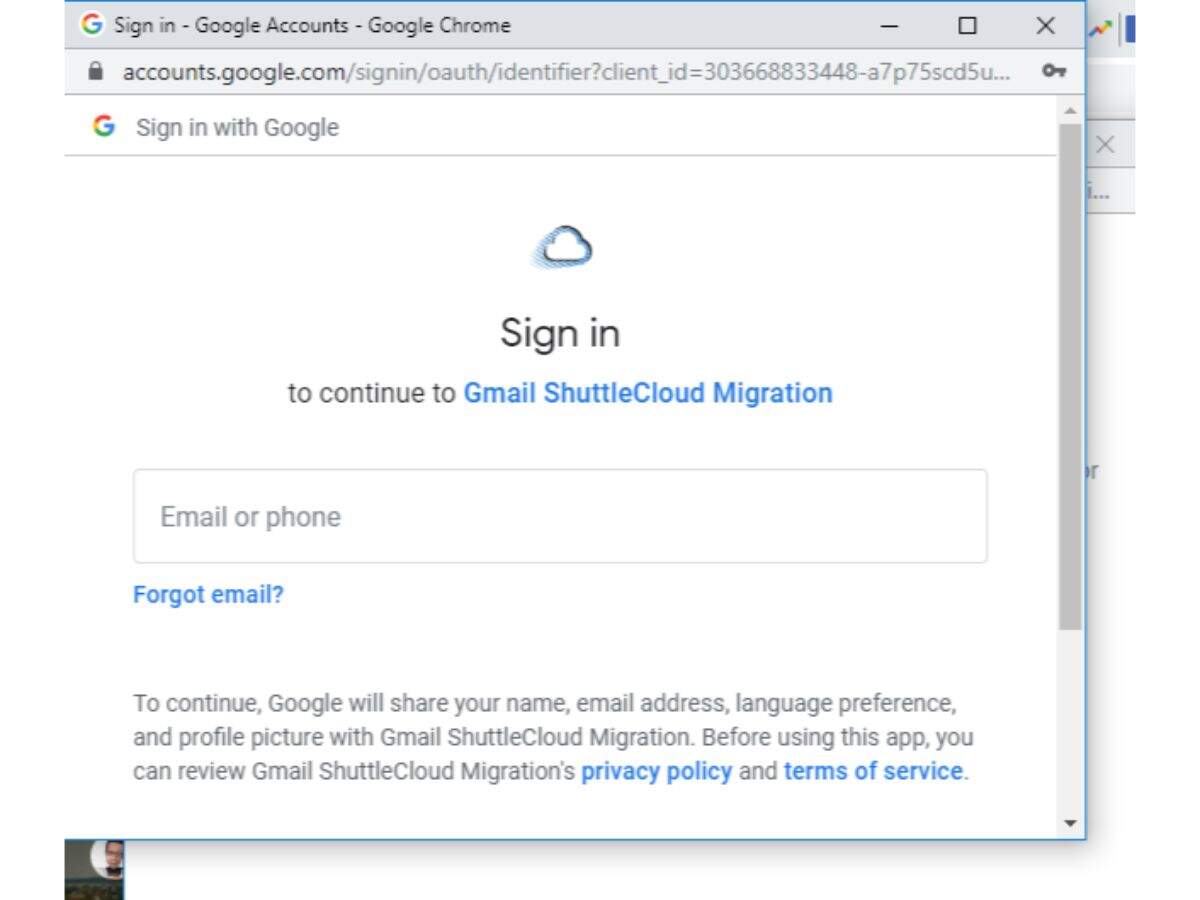
Task: Minimize the Google sign-in popup window
Action: pos(889,26)
